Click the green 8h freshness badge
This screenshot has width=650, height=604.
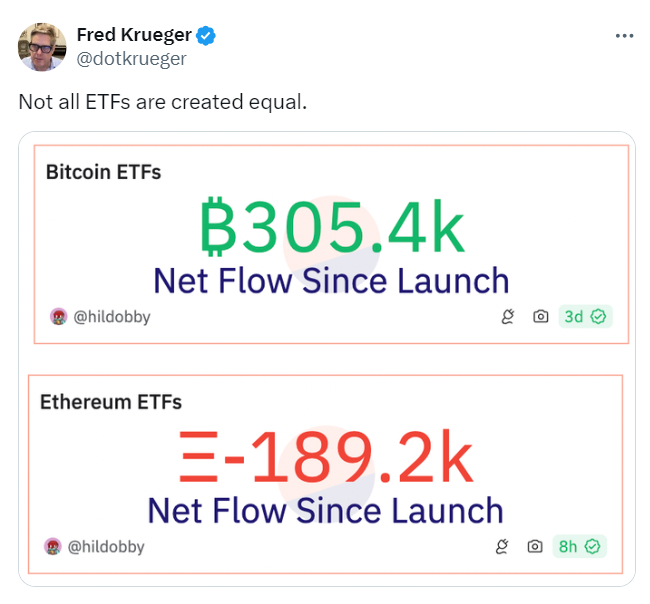580,547
